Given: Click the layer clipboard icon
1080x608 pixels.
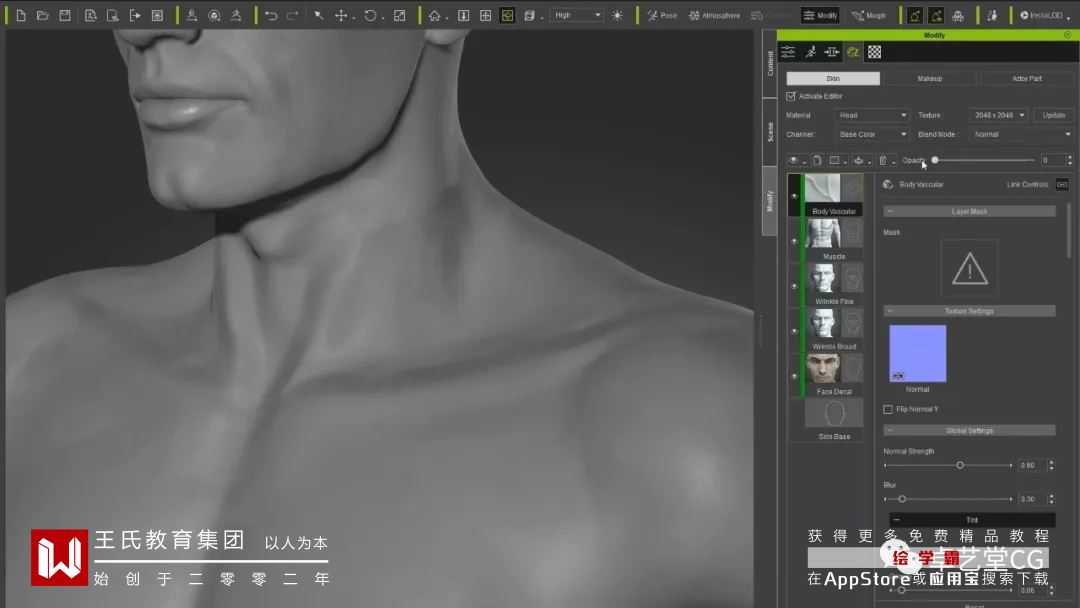Looking at the screenshot, I should point(817,160).
